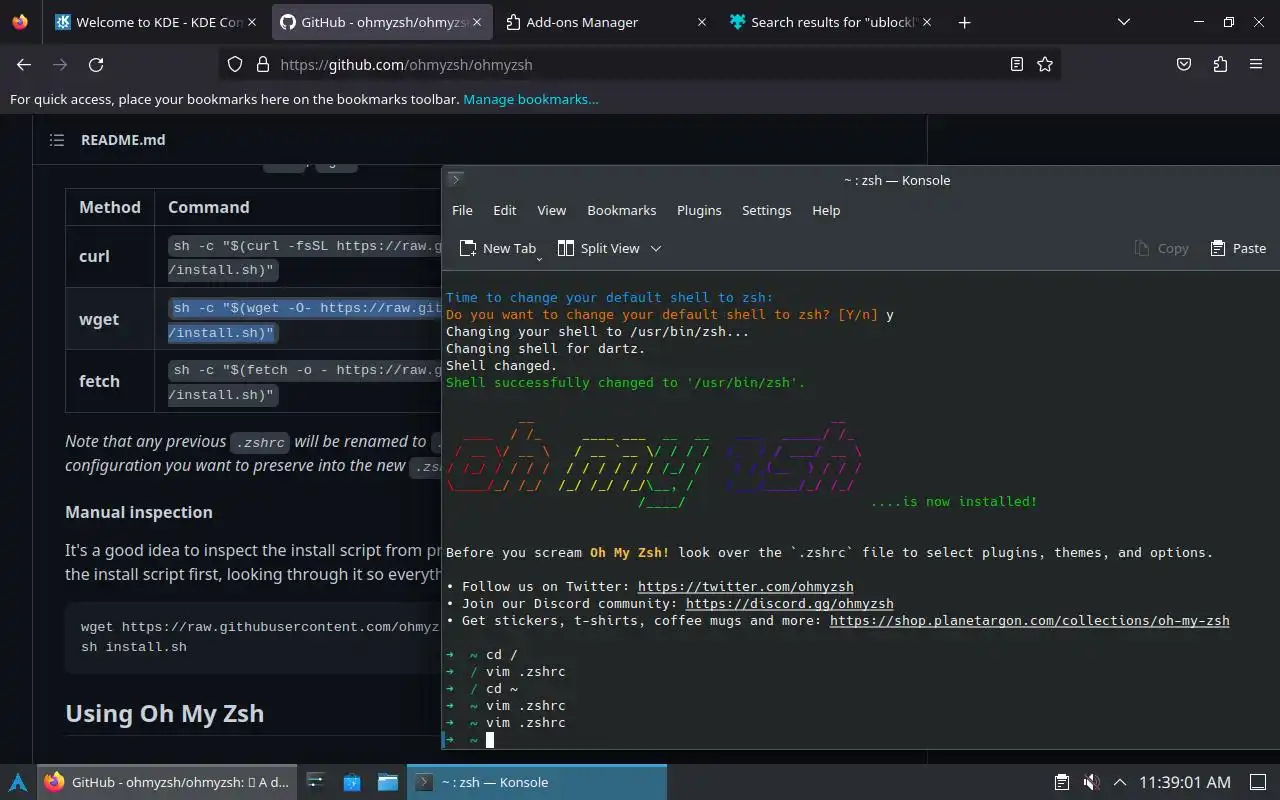
Task: Expand the New Tab profile arrow
Action: (x=539, y=258)
